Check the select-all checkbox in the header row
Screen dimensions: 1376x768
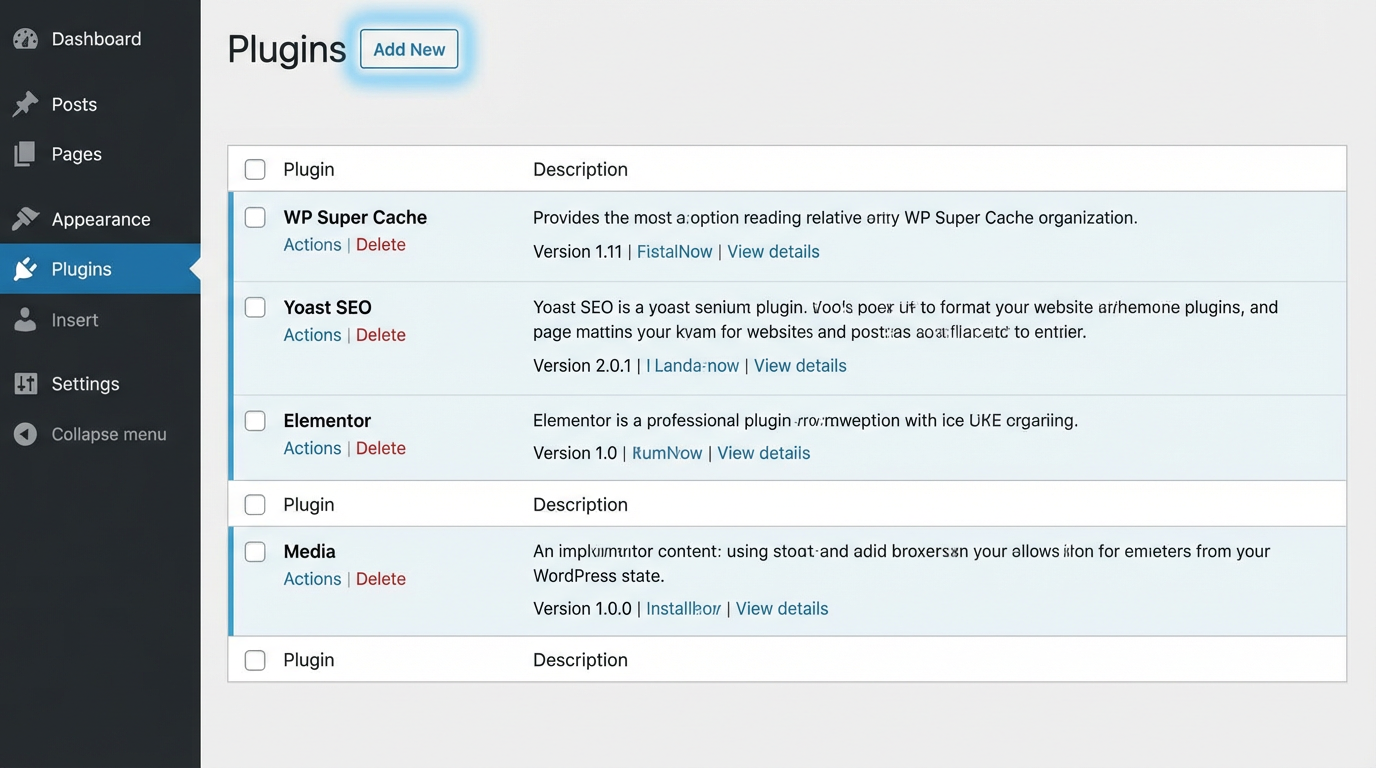pos(255,168)
